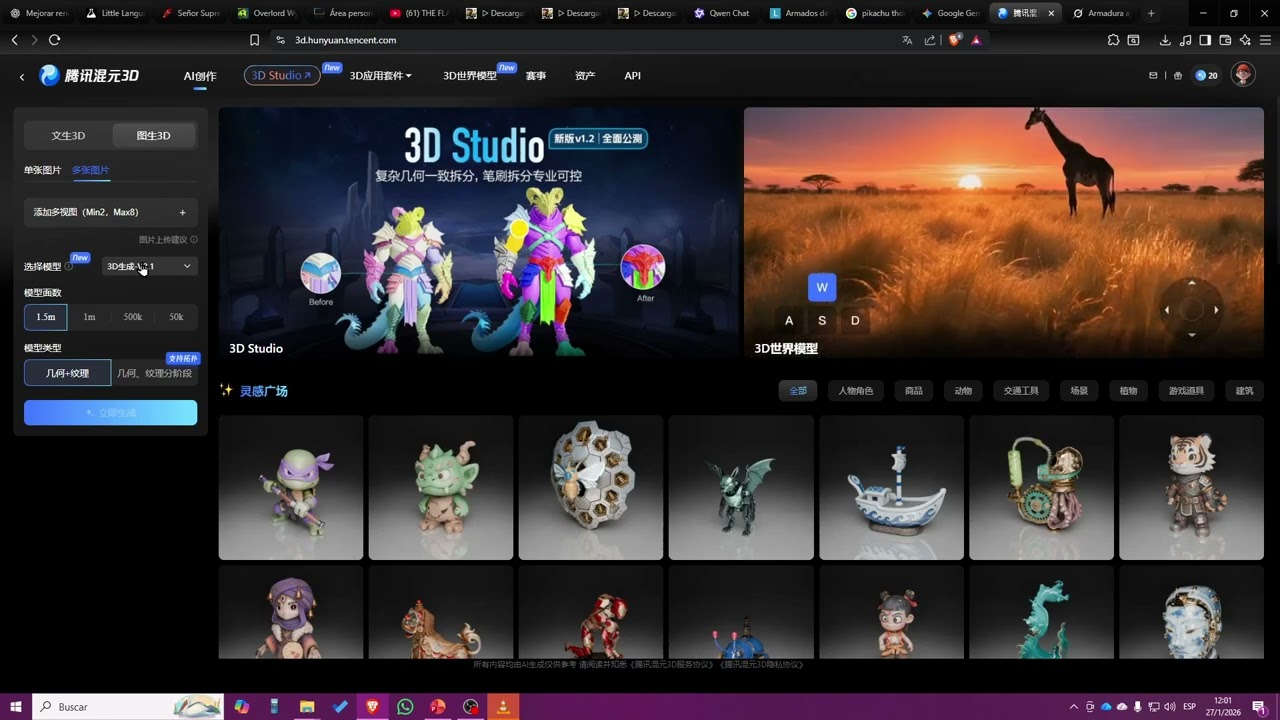Screen dimensions: 1280x720
Task: Select 几何、纹理分阶段 model type
Action: pos(154,373)
